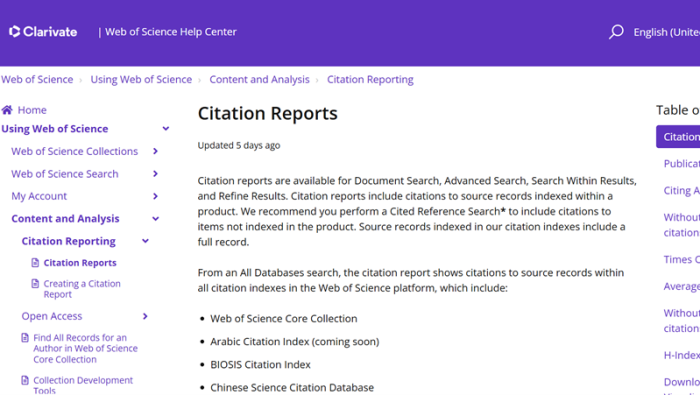Click 'Chinese Science Citation Database' bullet
Screen dimensions: 700x395
[292, 387]
